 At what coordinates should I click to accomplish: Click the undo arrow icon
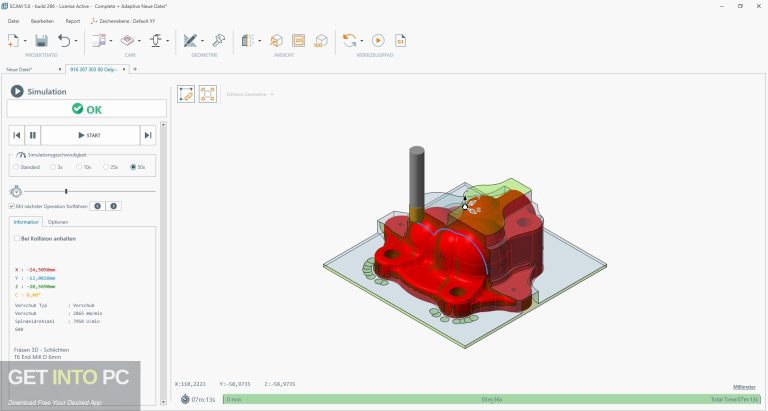click(x=64, y=40)
